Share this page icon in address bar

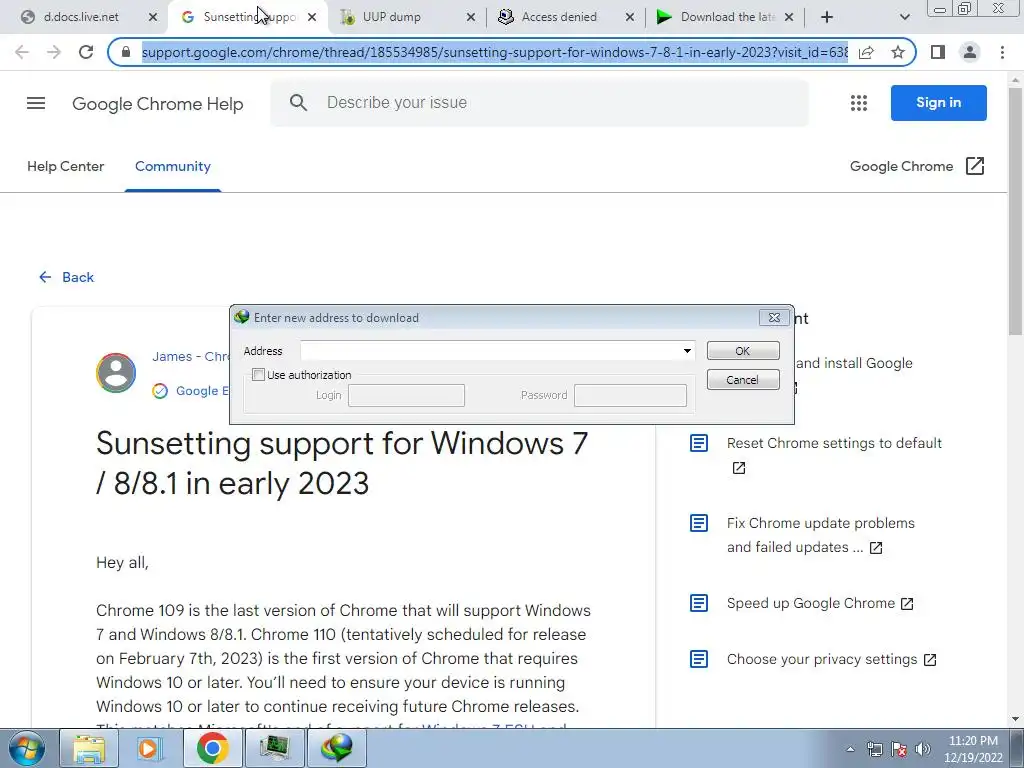[x=866, y=52]
